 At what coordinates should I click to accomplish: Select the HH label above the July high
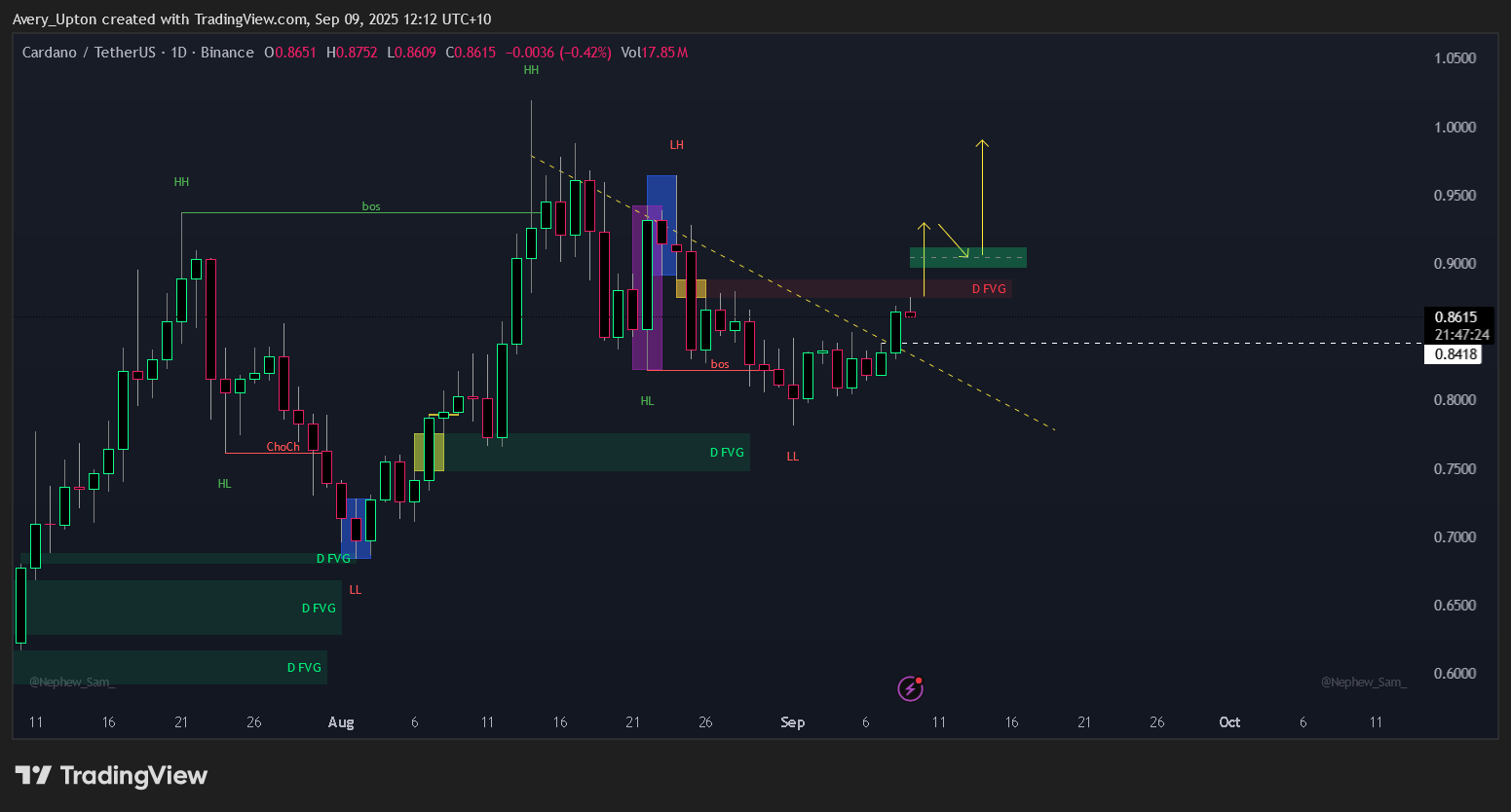pos(181,182)
